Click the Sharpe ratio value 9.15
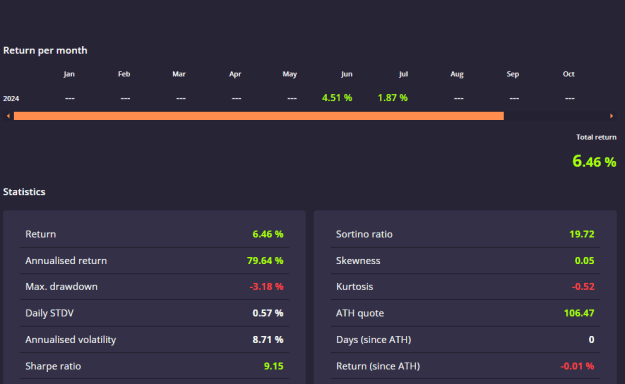The width and height of the screenshot is (625, 384). click(273, 366)
